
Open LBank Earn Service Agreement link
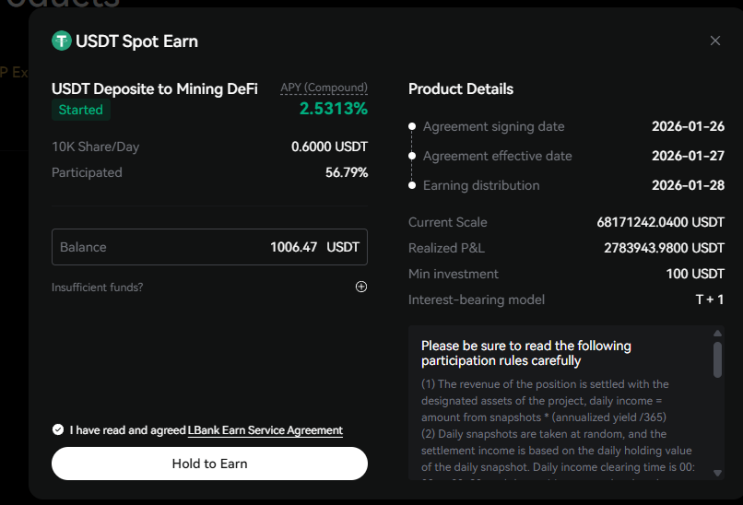click(265, 430)
